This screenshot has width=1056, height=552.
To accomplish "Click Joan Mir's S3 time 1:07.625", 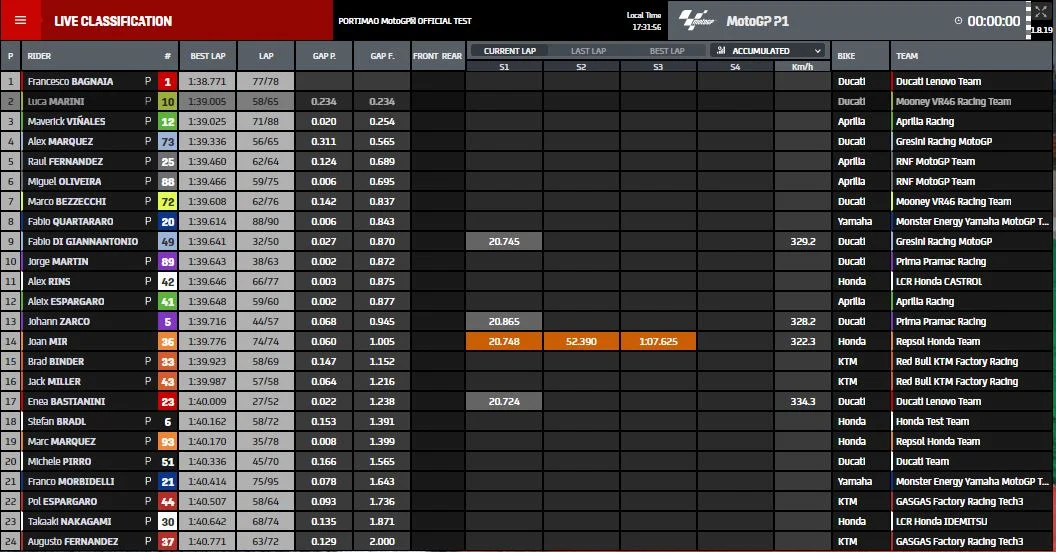I will pos(658,341).
